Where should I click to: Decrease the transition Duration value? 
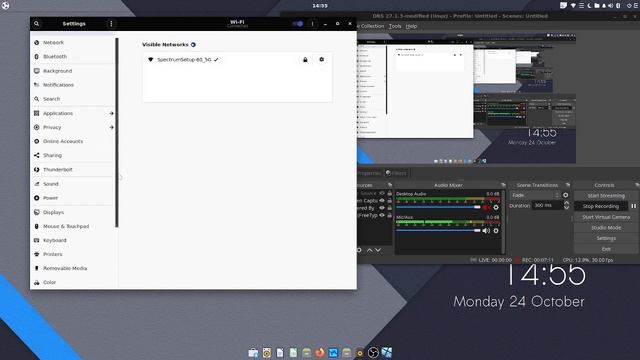point(567,208)
